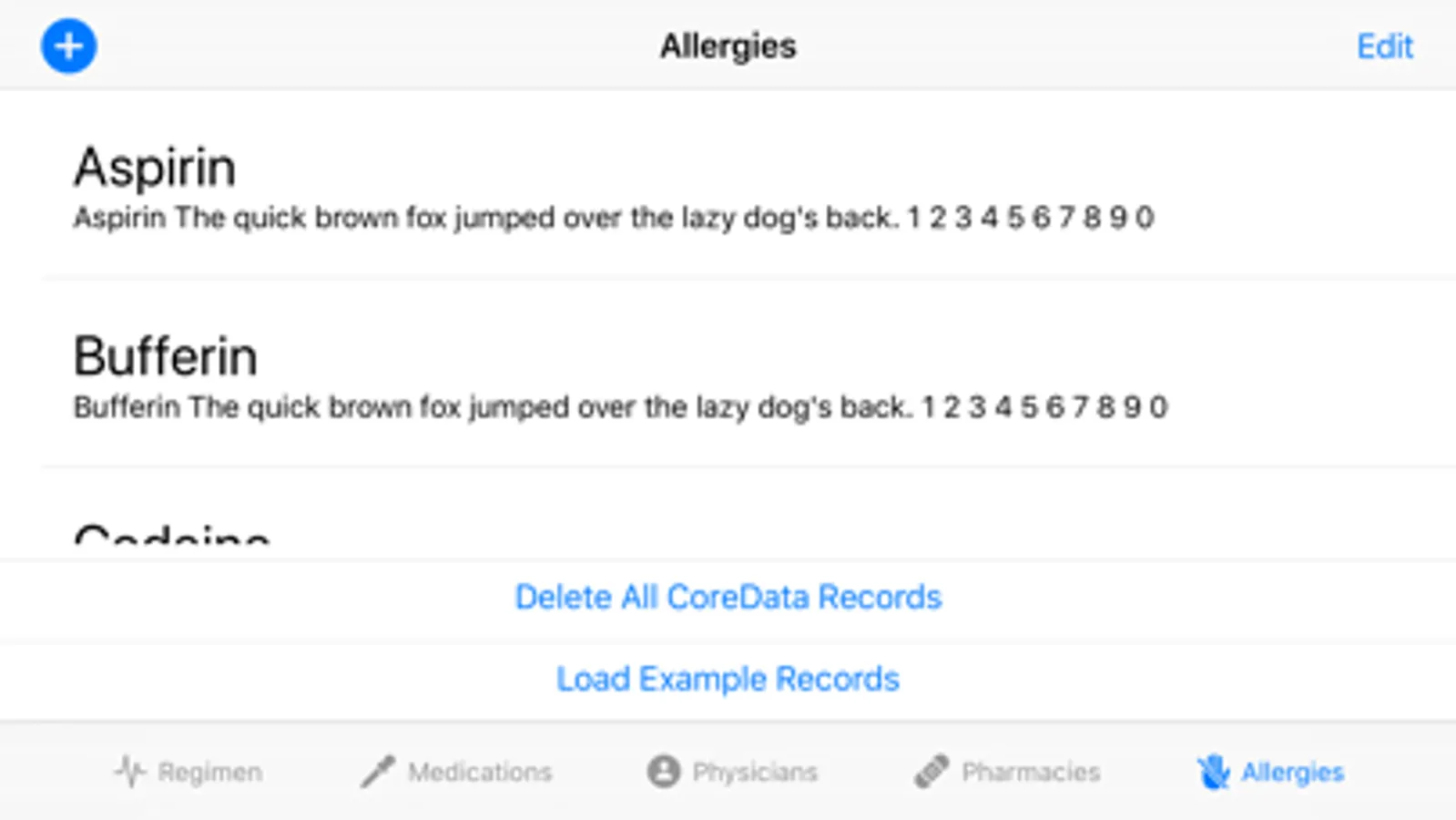Go to the Physicians tab label
This screenshot has height=820, width=1456.
(755, 772)
